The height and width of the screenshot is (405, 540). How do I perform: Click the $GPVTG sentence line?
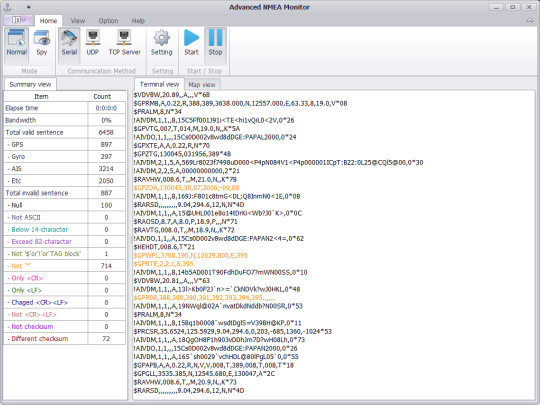click(x=187, y=129)
